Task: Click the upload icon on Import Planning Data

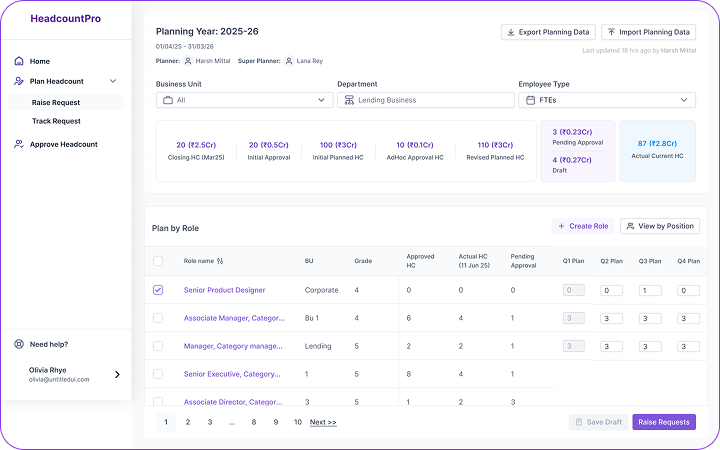Action: pos(610,32)
